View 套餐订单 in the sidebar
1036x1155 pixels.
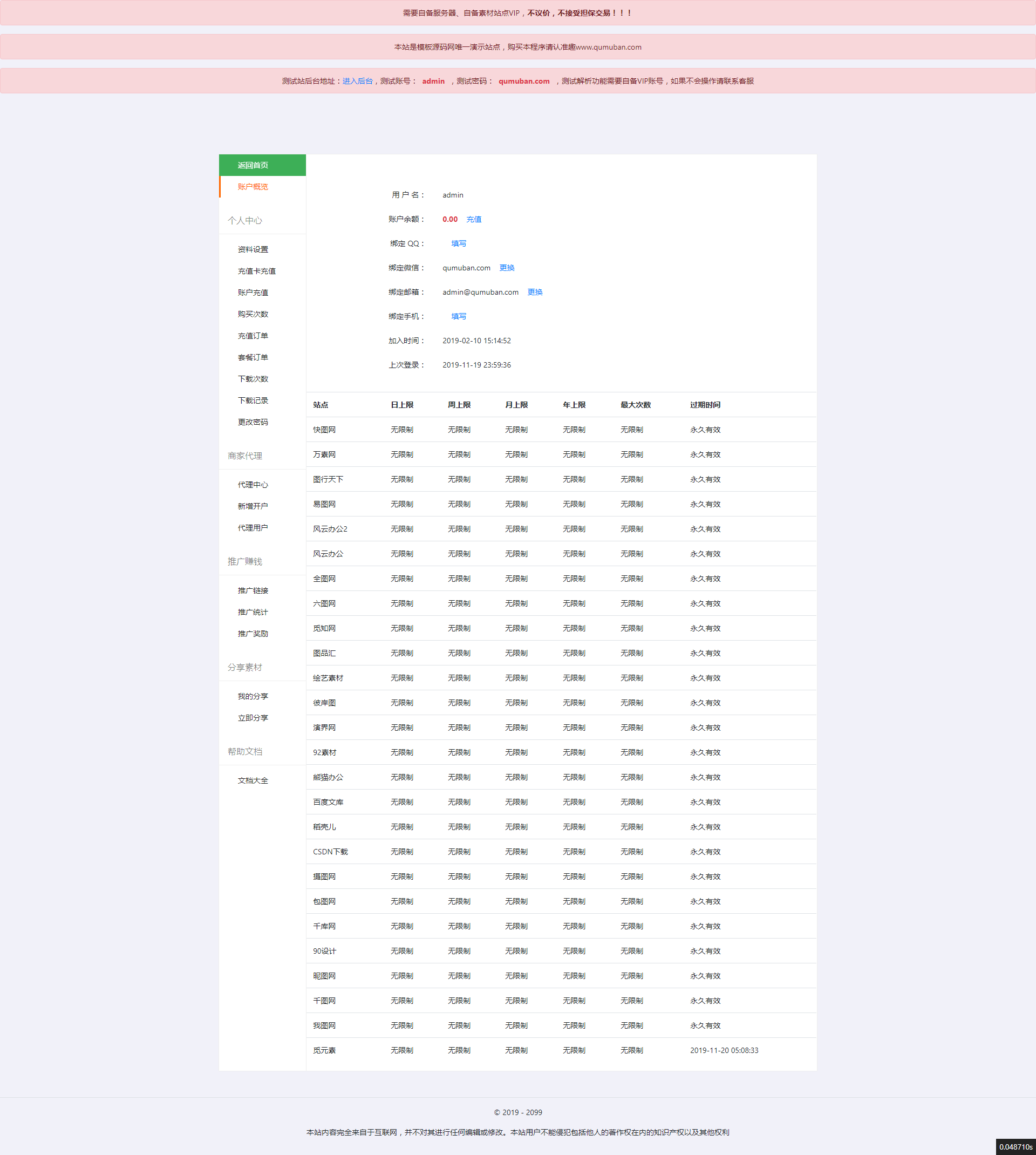[x=253, y=357]
